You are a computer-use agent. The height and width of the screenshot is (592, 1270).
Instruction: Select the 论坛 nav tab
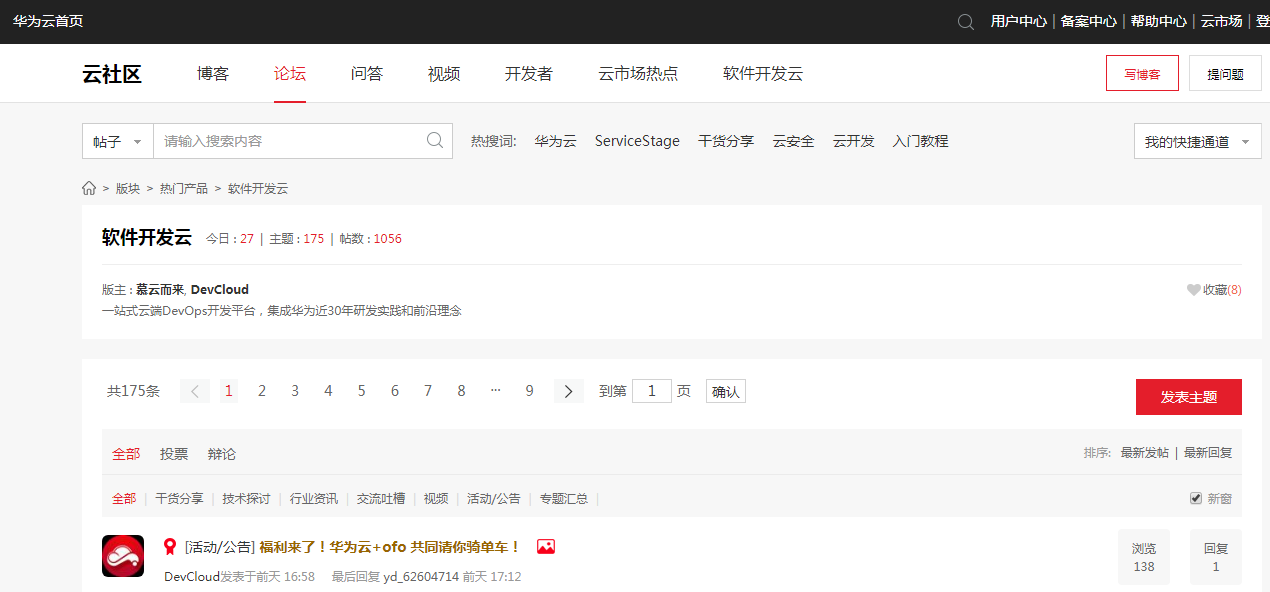click(x=290, y=73)
